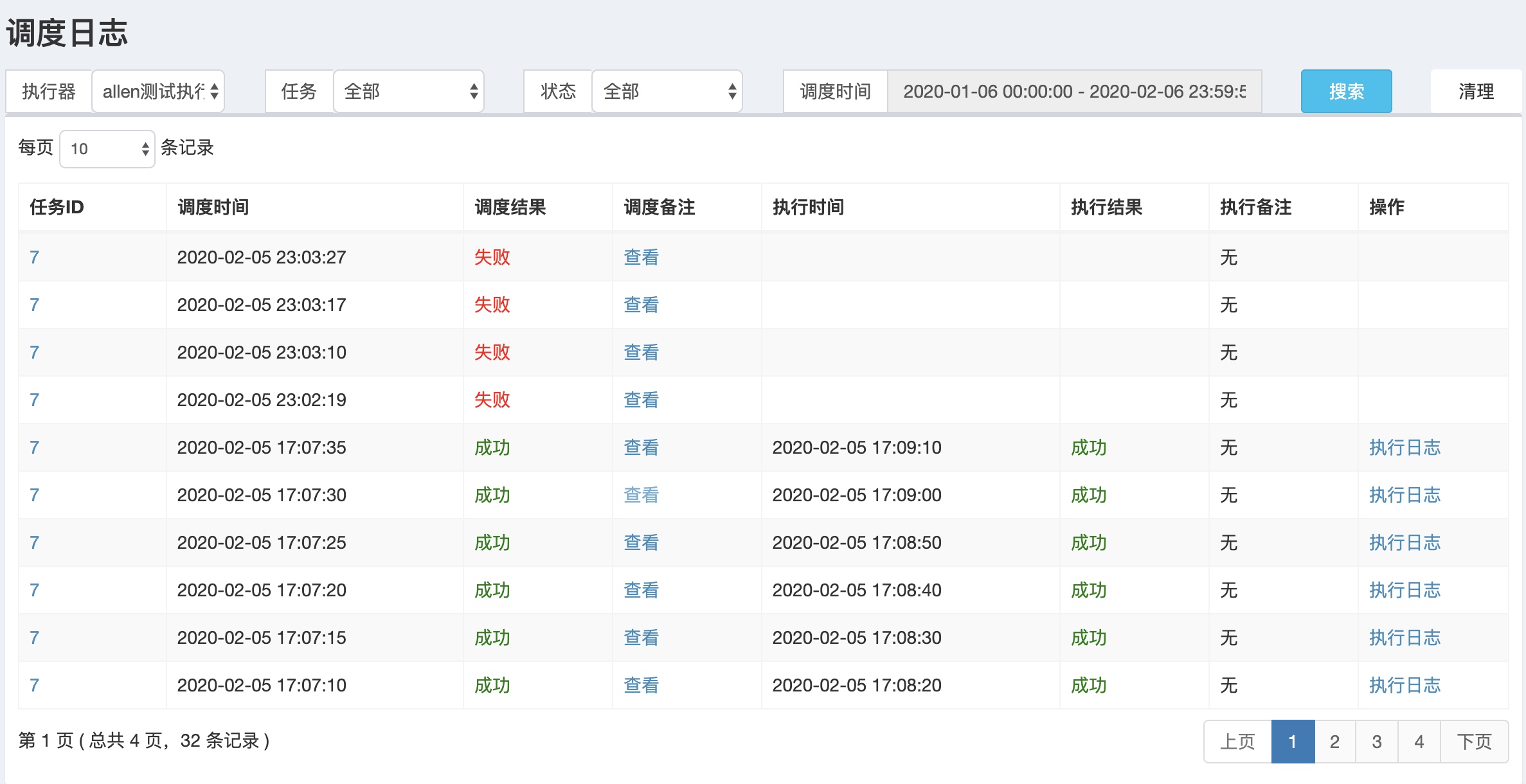This screenshot has height=784, width=1526.
Task: Open 查看 for schedule 17:07:20
Action: (x=641, y=590)
